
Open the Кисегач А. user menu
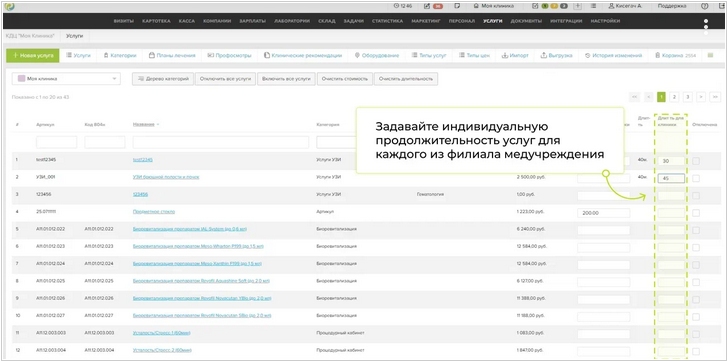pyautogui.click(x=625, y=6)
